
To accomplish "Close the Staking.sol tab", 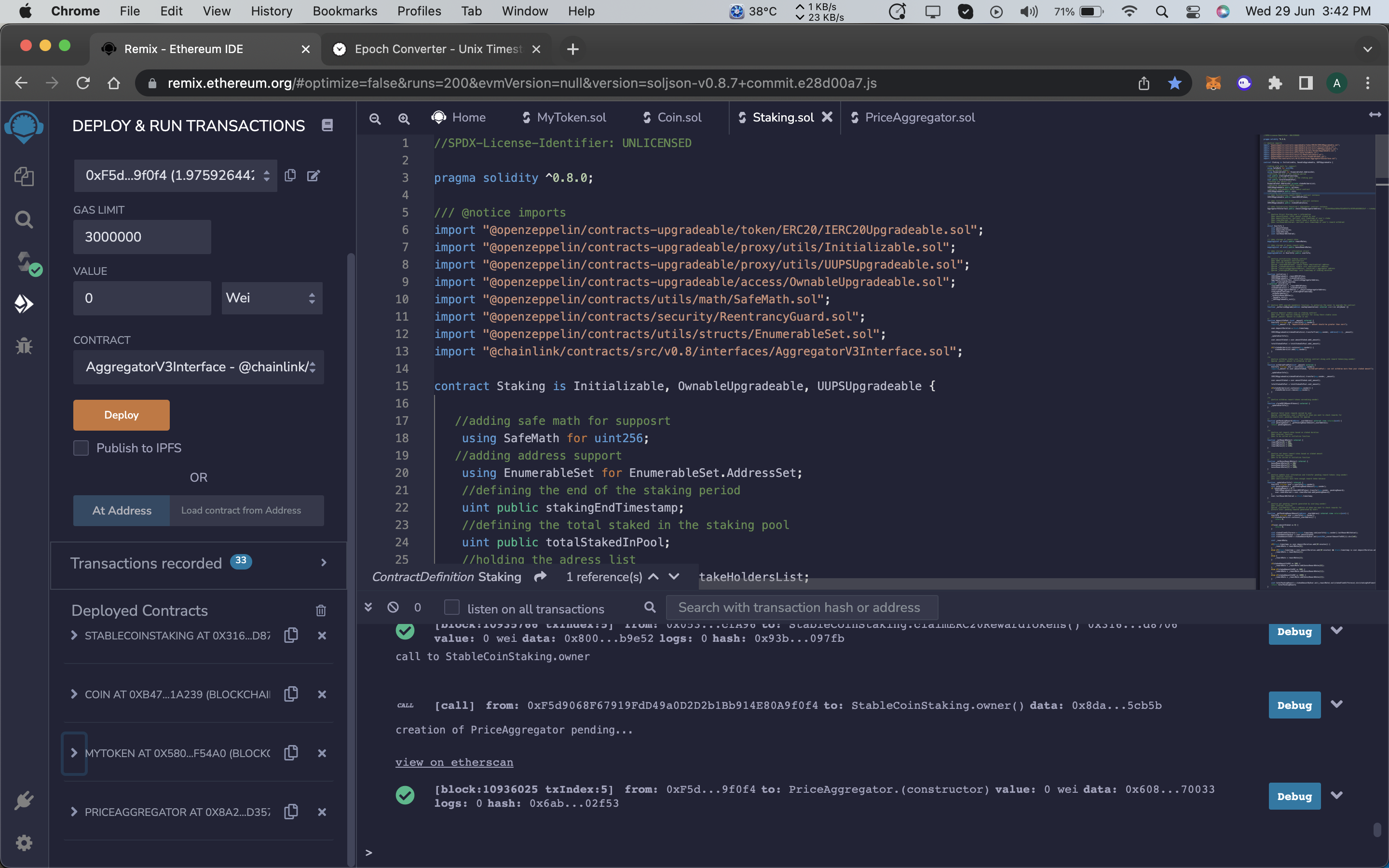I will point(827,117).
